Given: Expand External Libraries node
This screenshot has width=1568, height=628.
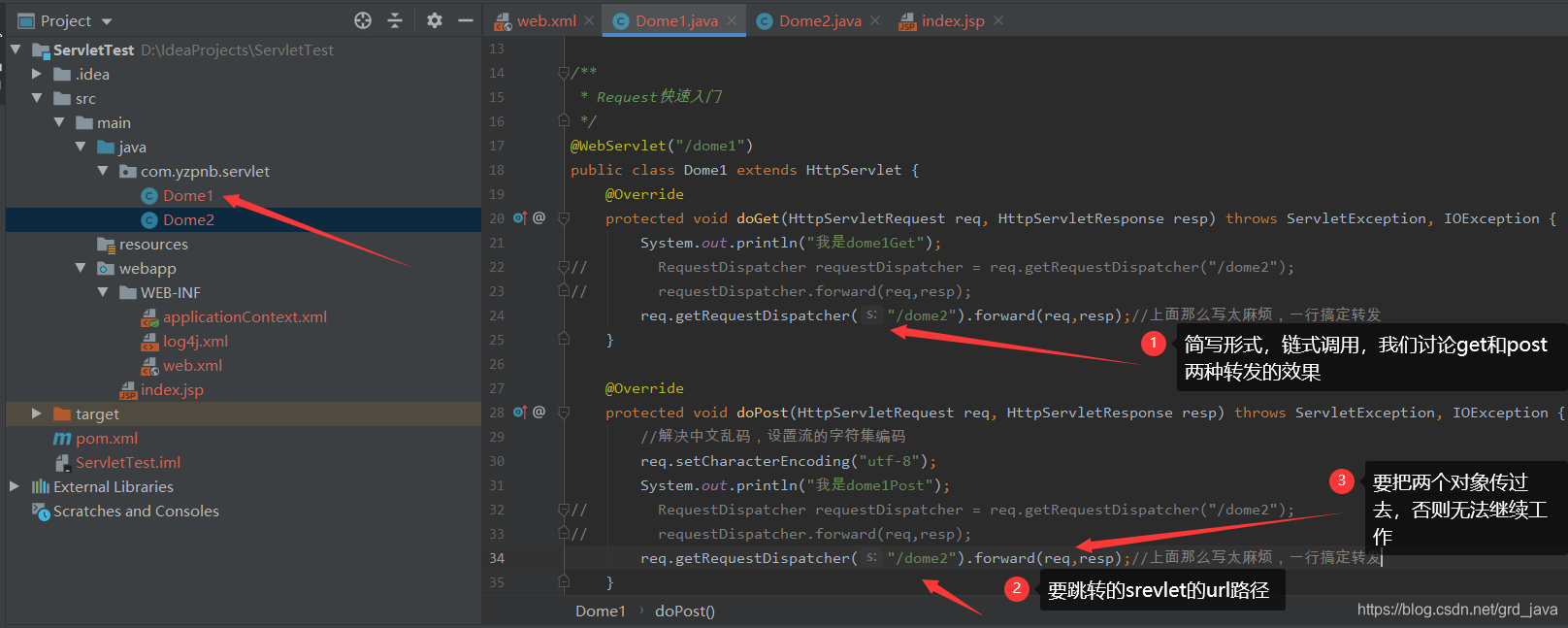Looking at the screenshot, I should coord(15,486).
